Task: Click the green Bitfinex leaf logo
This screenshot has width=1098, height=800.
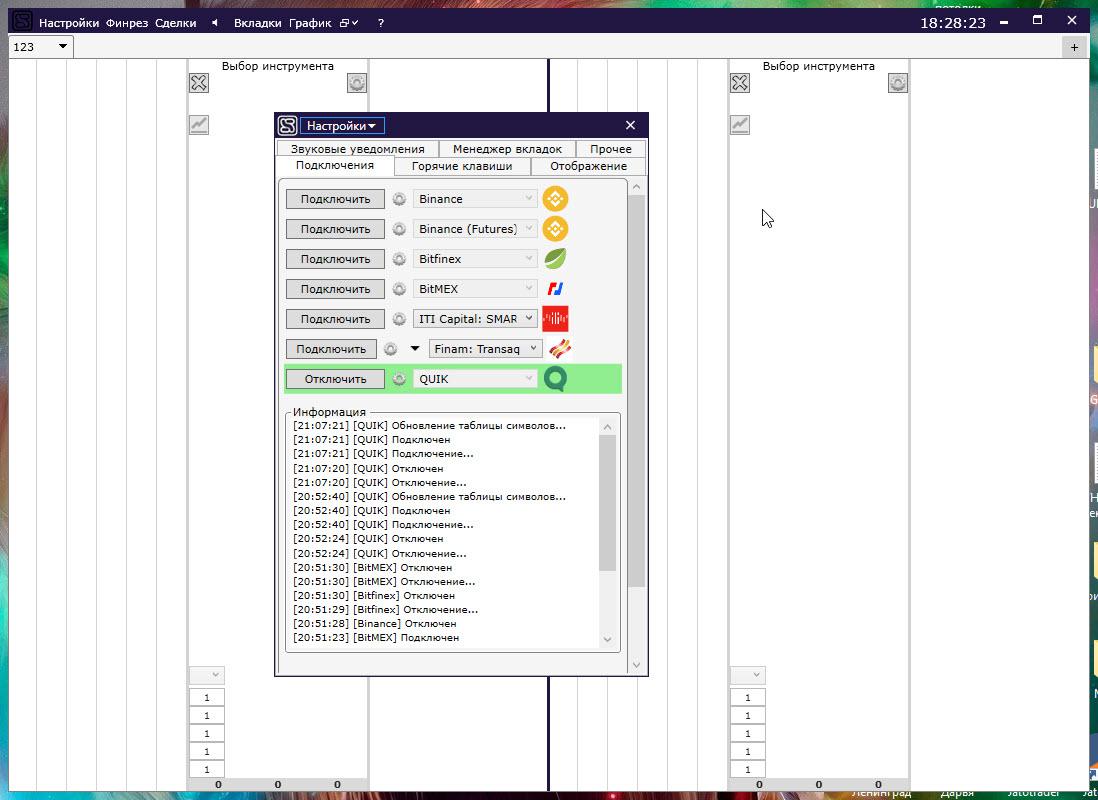Action: pos(555,259)
